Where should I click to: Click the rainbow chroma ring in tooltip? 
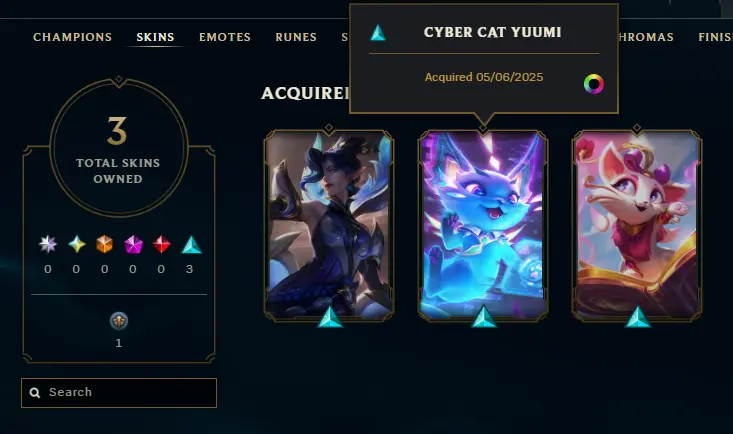point(594,84)
